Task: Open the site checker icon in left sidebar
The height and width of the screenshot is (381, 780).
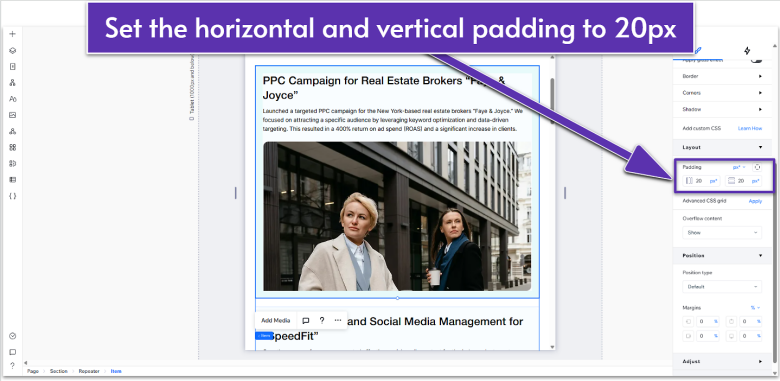Action: pos(13,336)
